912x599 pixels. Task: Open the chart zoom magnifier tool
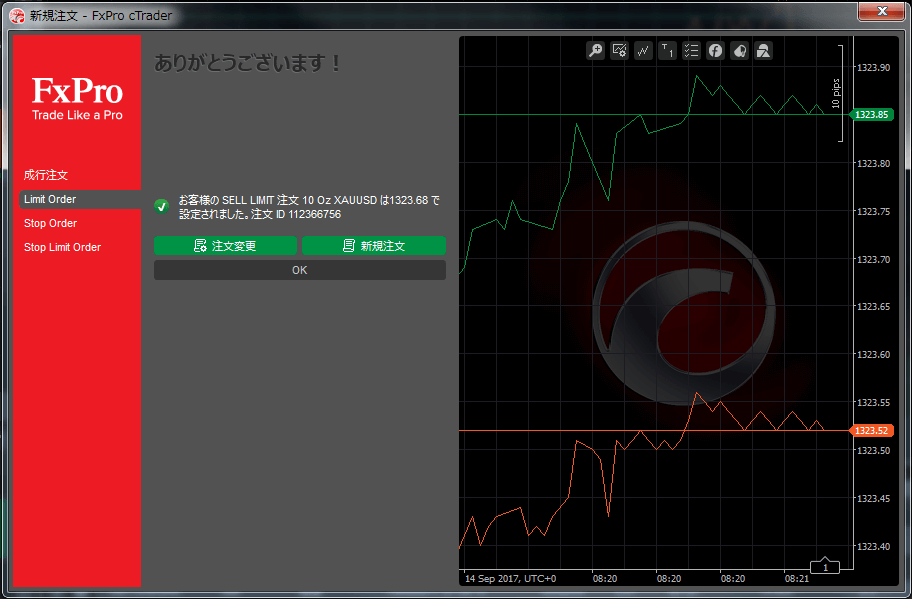(x=596, y=51)
